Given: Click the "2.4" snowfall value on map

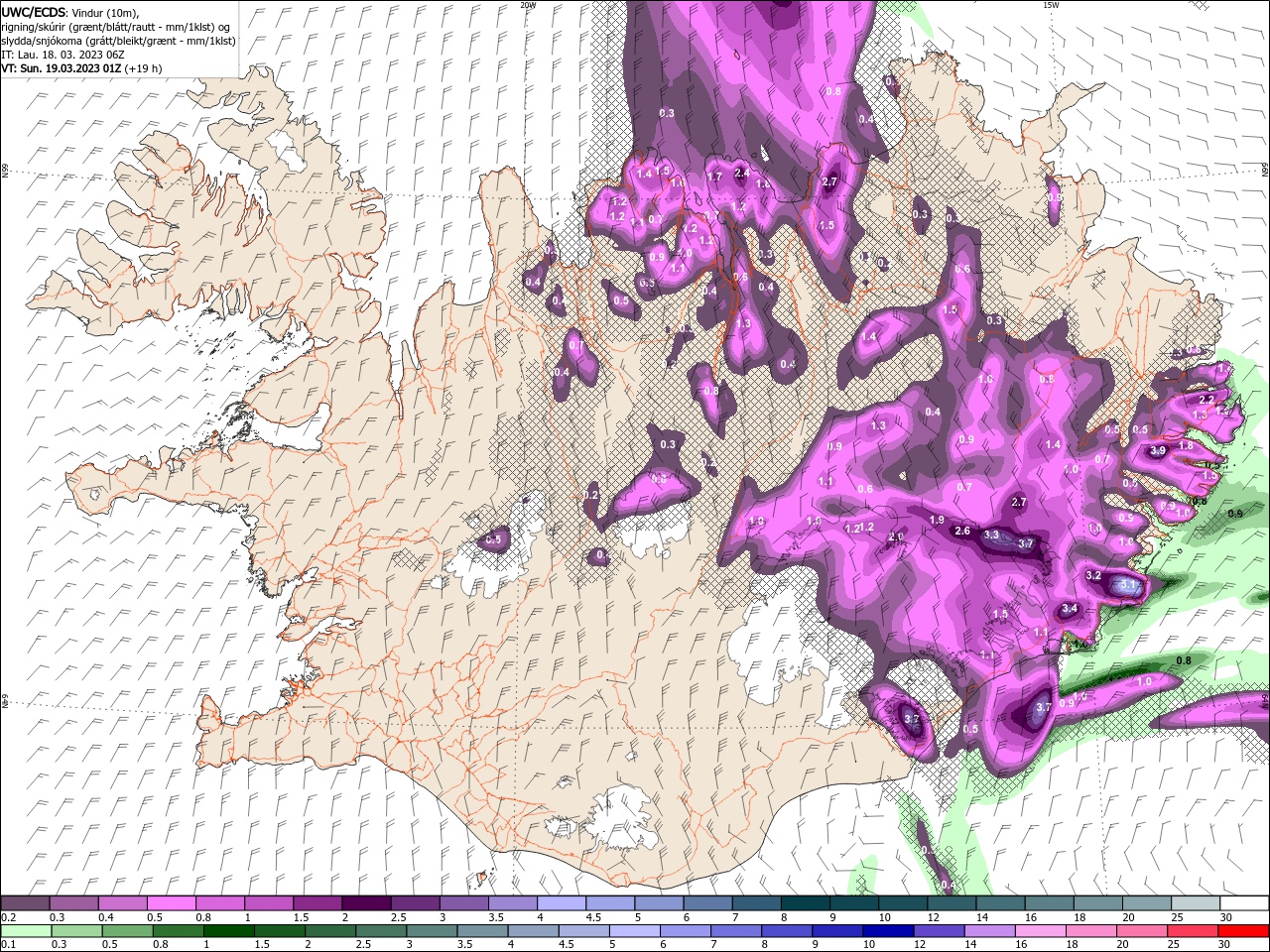Looking at the screenshot, I should click(x=741, y=173).
